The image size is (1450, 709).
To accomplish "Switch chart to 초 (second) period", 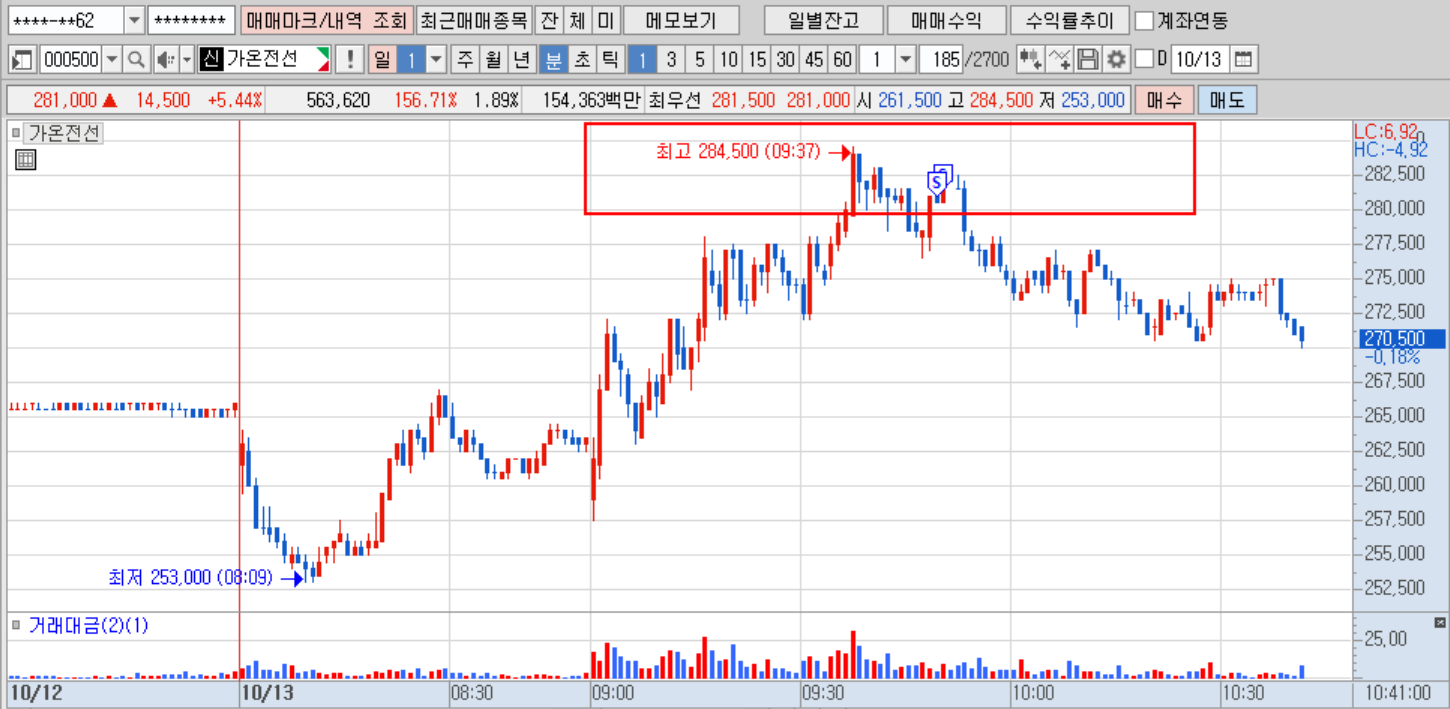I will tap(581, 60).
